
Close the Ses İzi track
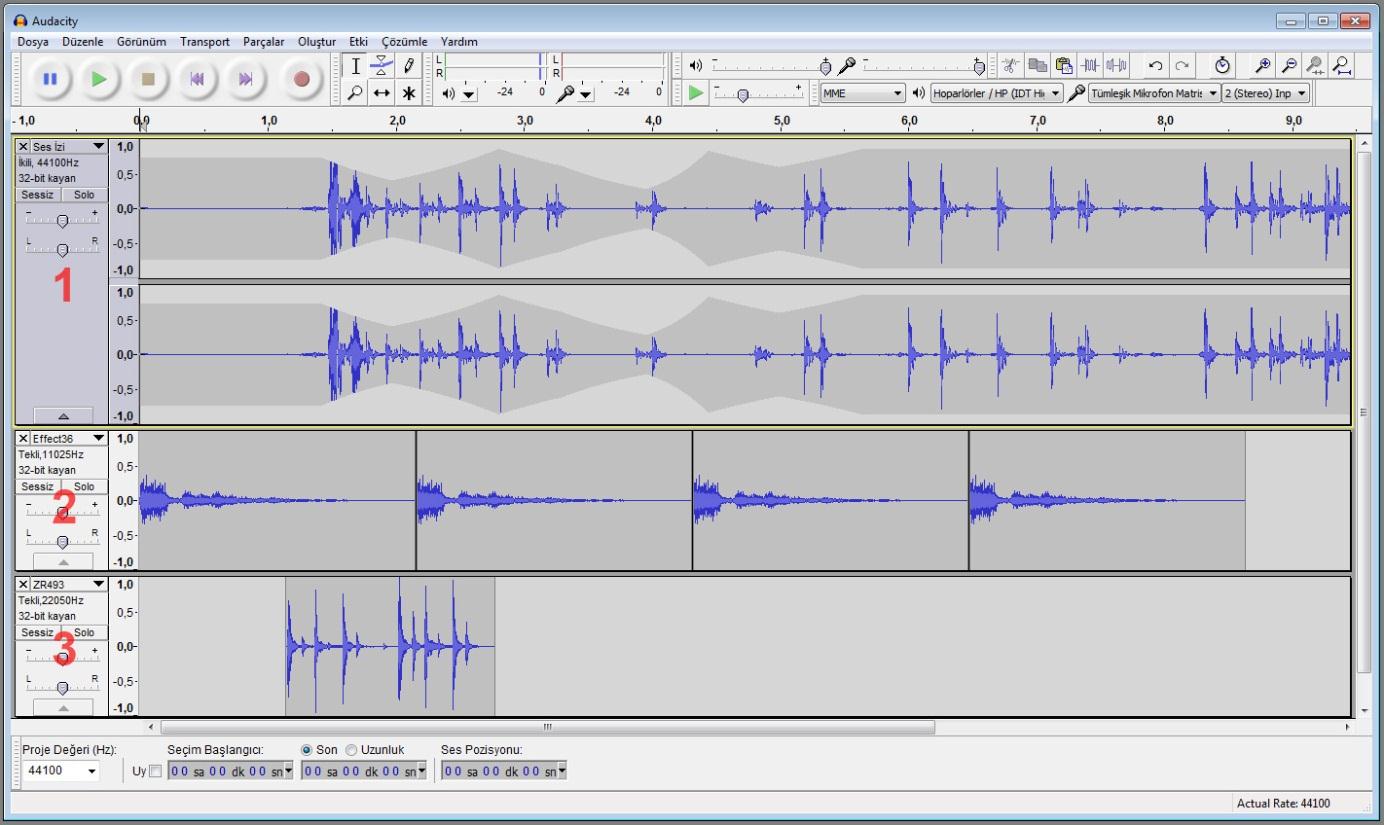pyautogui.click(x=23, y=146)
